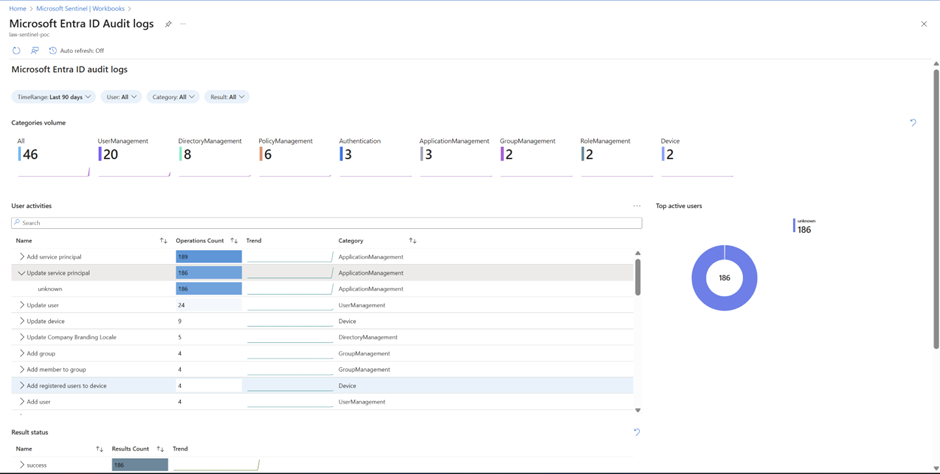Sort by the Operations Count column arrows
The width and height of the screenshot is (940, 474).
click(234, 241)
